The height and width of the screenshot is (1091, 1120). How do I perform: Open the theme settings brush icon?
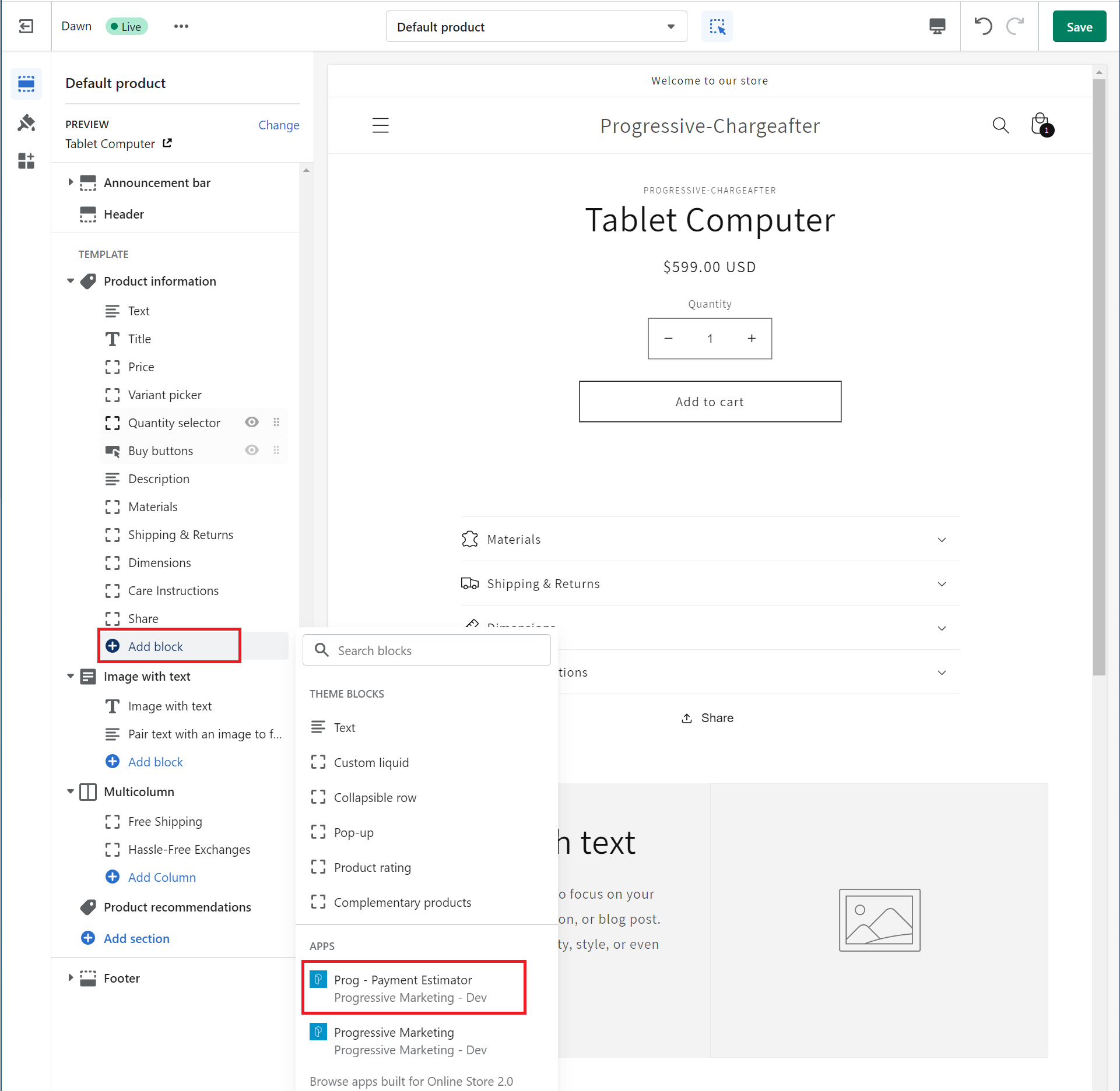[x=26, y=123]
